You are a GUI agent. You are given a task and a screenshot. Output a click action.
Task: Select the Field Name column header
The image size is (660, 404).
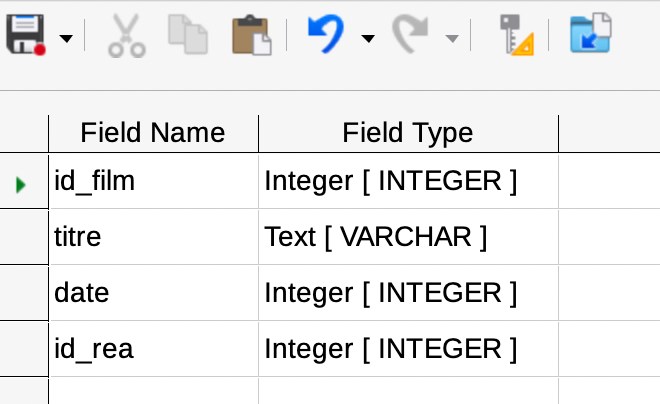(x=153, y=133)
